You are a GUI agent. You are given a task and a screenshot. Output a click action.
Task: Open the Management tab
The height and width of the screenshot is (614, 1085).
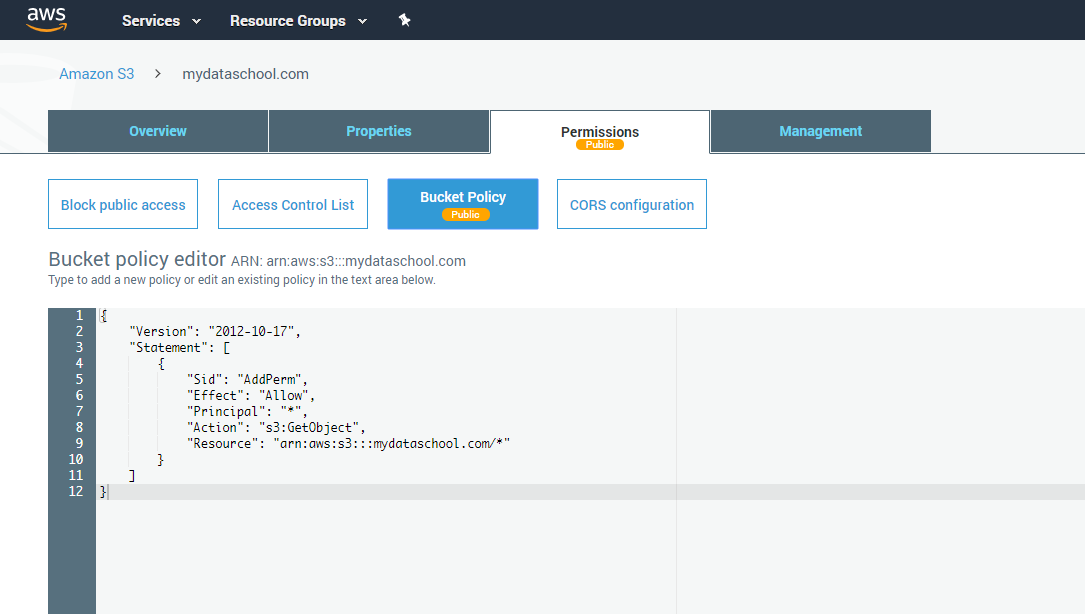click(821, 131)
